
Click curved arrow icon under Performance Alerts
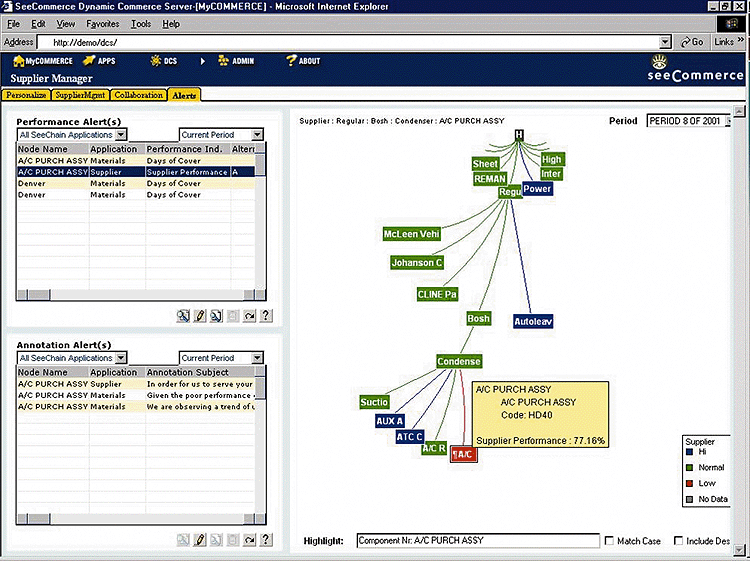(x=249, y=316)
